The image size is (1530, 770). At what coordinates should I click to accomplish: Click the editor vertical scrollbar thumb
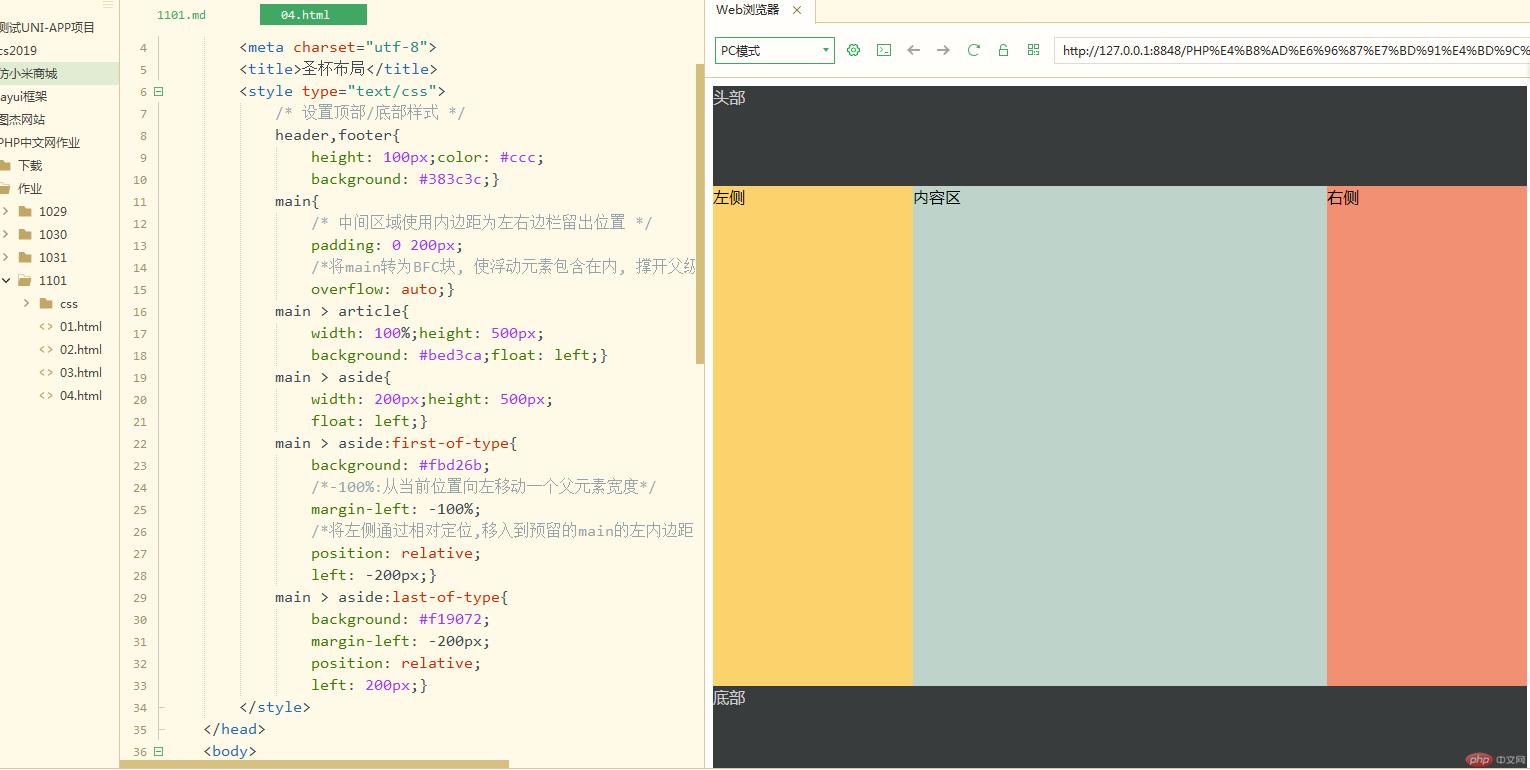[x=700, y=214]
